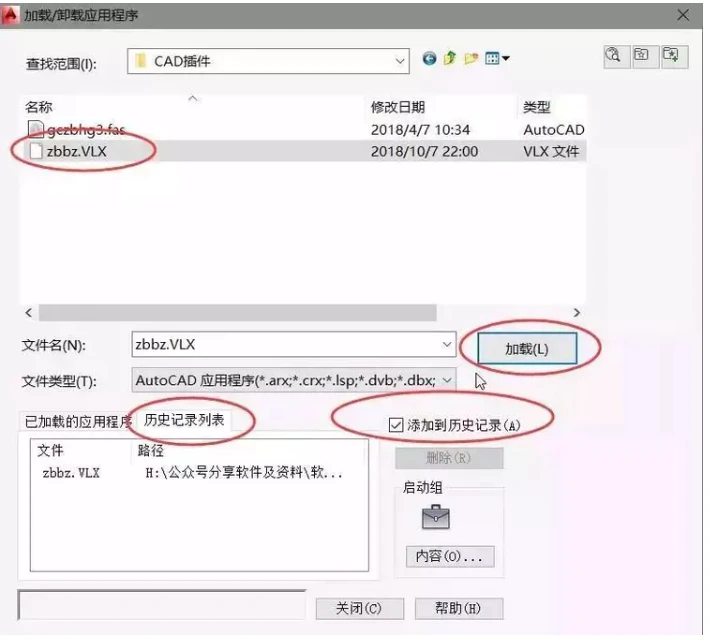Screen dimensions: 709x644
Task: Click the AutoCAD type cell of gezbhg3.fas
Action: (x=553, y=130)
